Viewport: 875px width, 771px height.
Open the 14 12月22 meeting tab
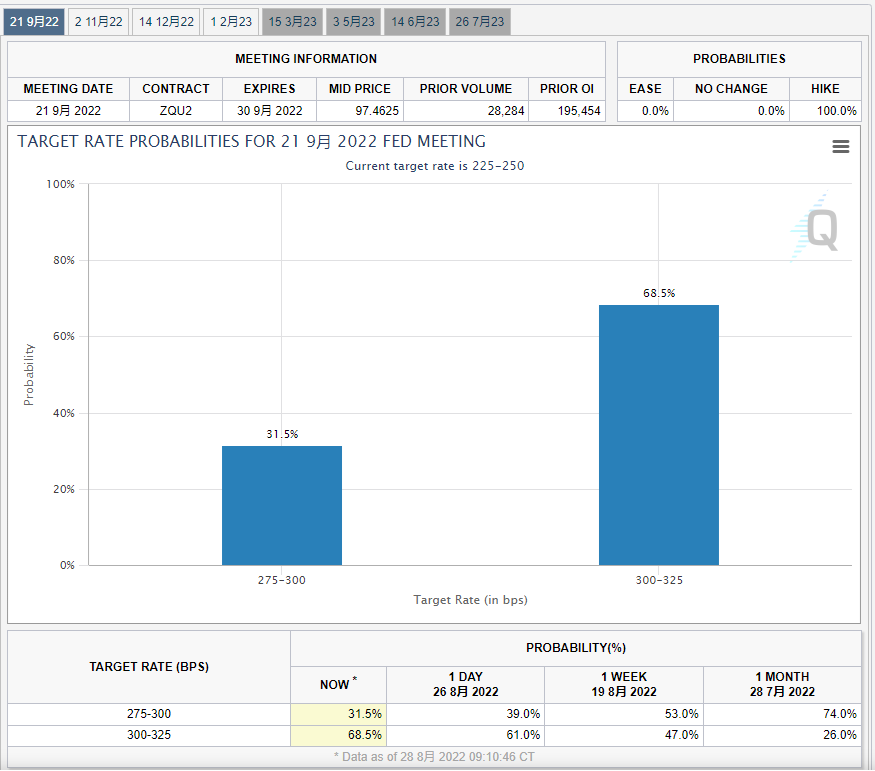pyautogui.click(x=166, y=21)
